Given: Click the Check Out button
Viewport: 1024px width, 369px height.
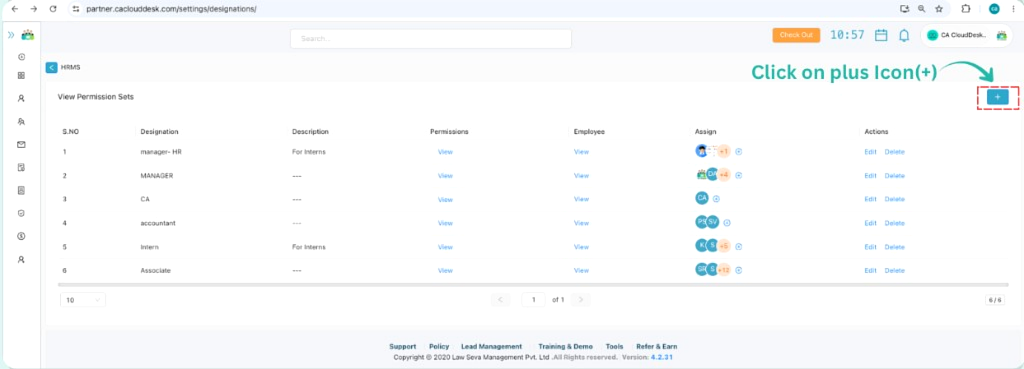Looking at the screenshot, I should click(796, 35).
